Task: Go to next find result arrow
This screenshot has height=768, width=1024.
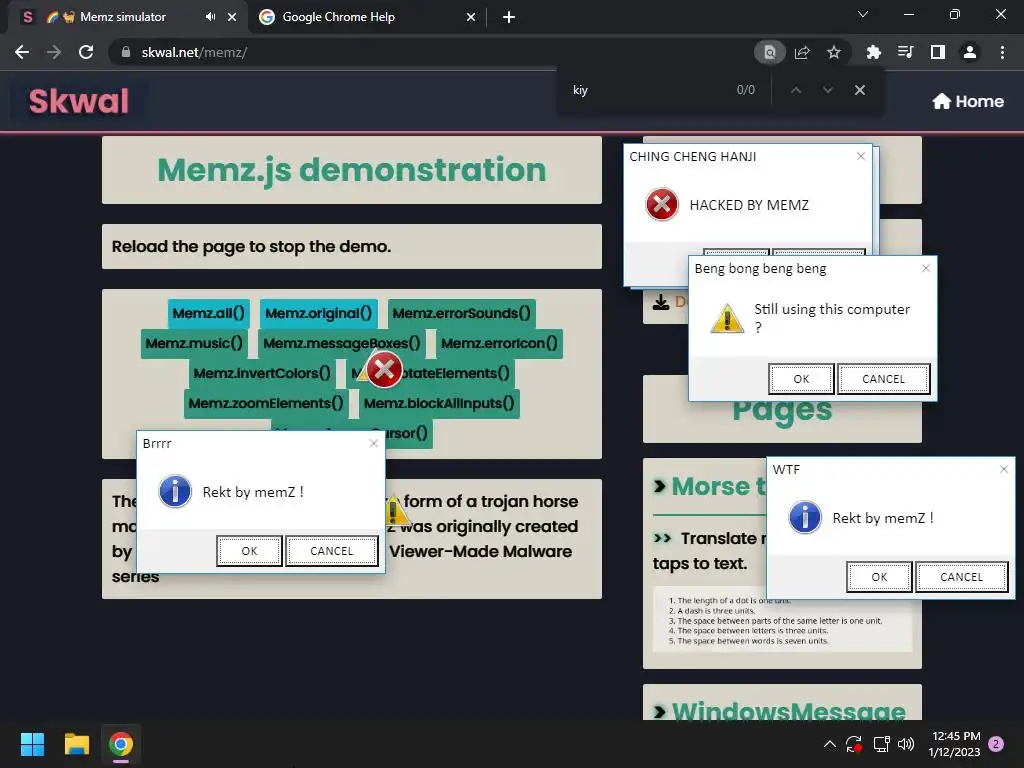Action: pos(827,90)
